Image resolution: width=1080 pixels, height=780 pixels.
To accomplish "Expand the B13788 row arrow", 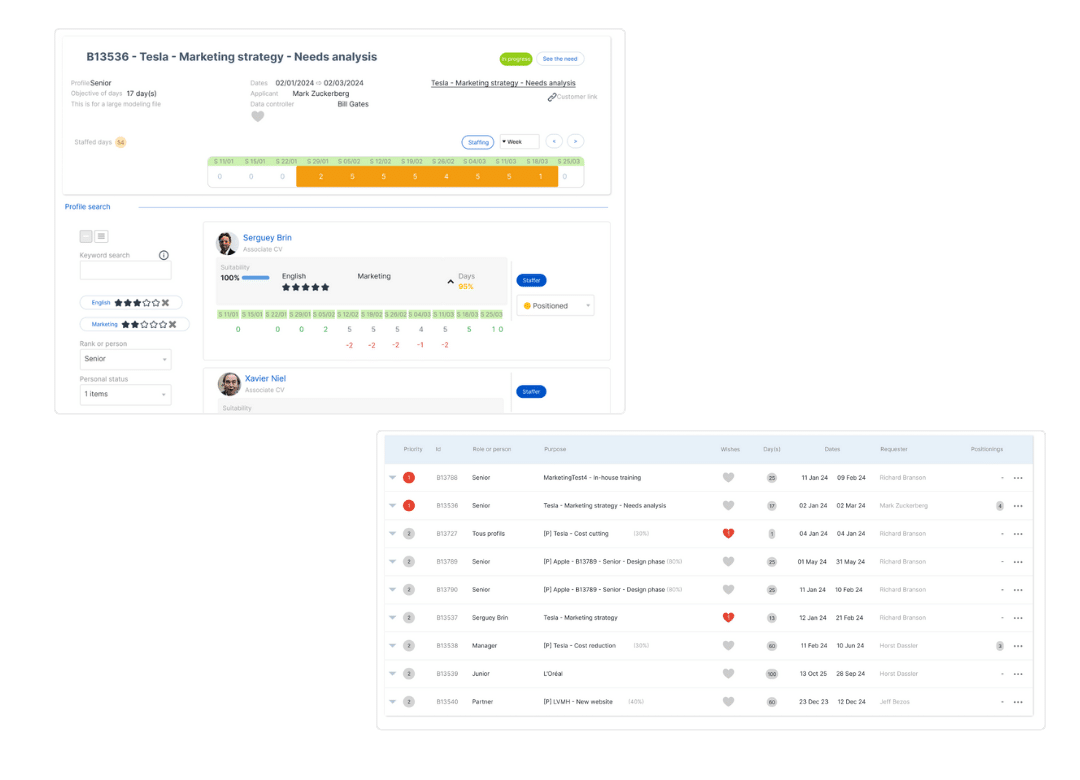I will click(x=393, y=478).
